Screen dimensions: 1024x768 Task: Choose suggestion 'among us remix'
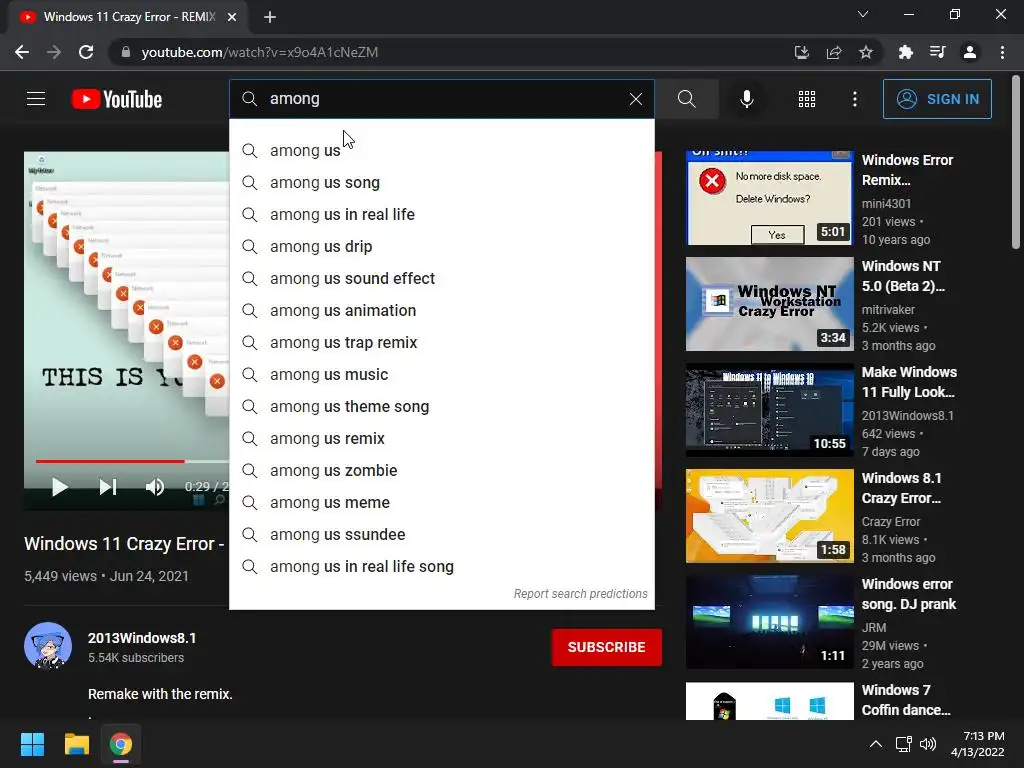pyautogui.click(x=441, y=438)
